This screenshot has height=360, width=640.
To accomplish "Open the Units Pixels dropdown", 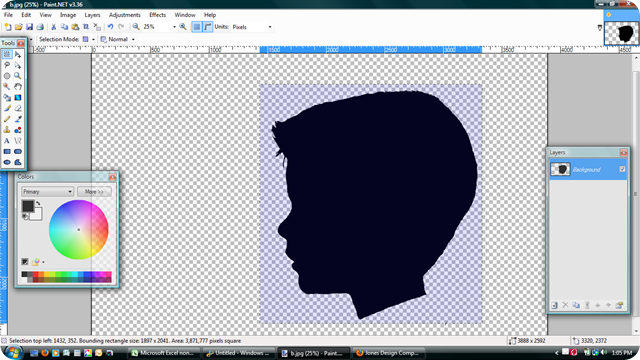I will coord(270,27).
